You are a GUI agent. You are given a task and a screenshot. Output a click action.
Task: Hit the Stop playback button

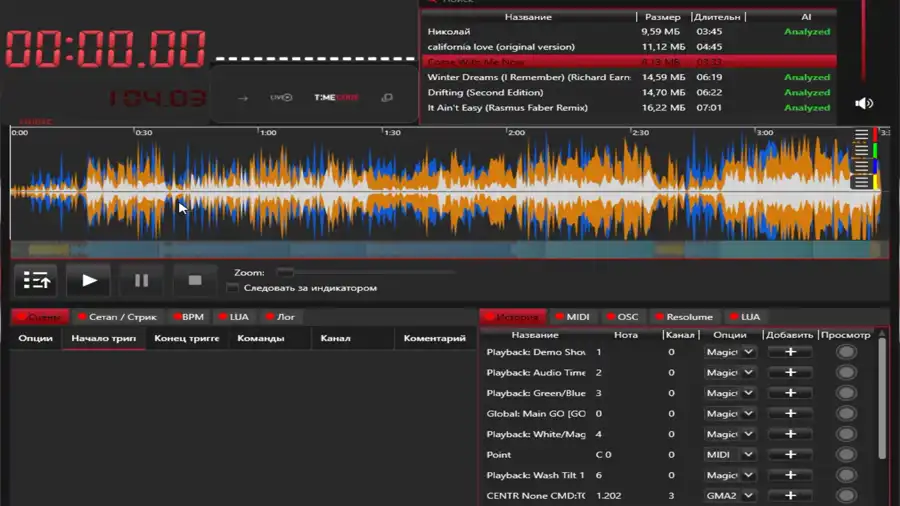pos(195,281)
